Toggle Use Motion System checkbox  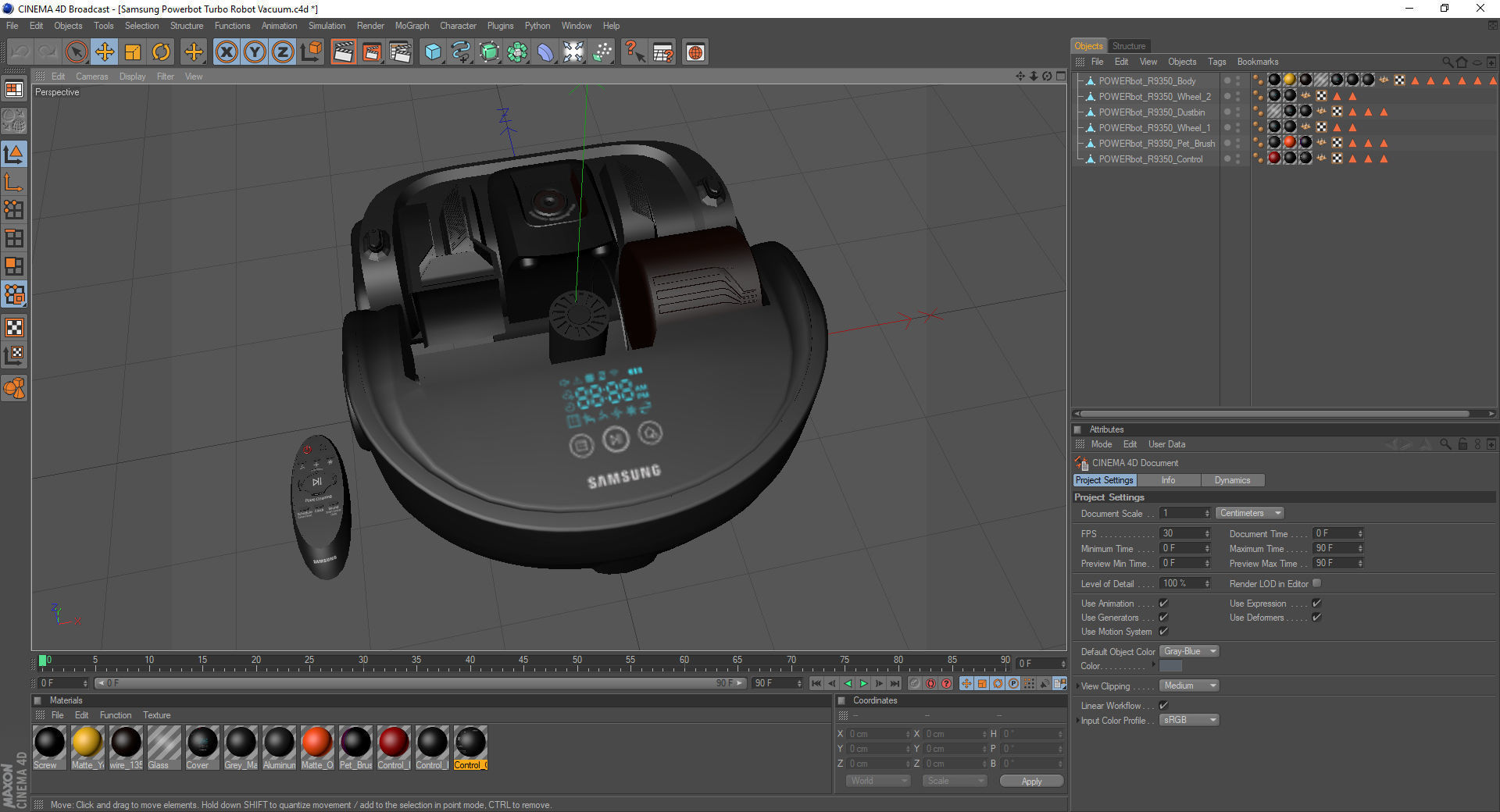[1163, 631]
